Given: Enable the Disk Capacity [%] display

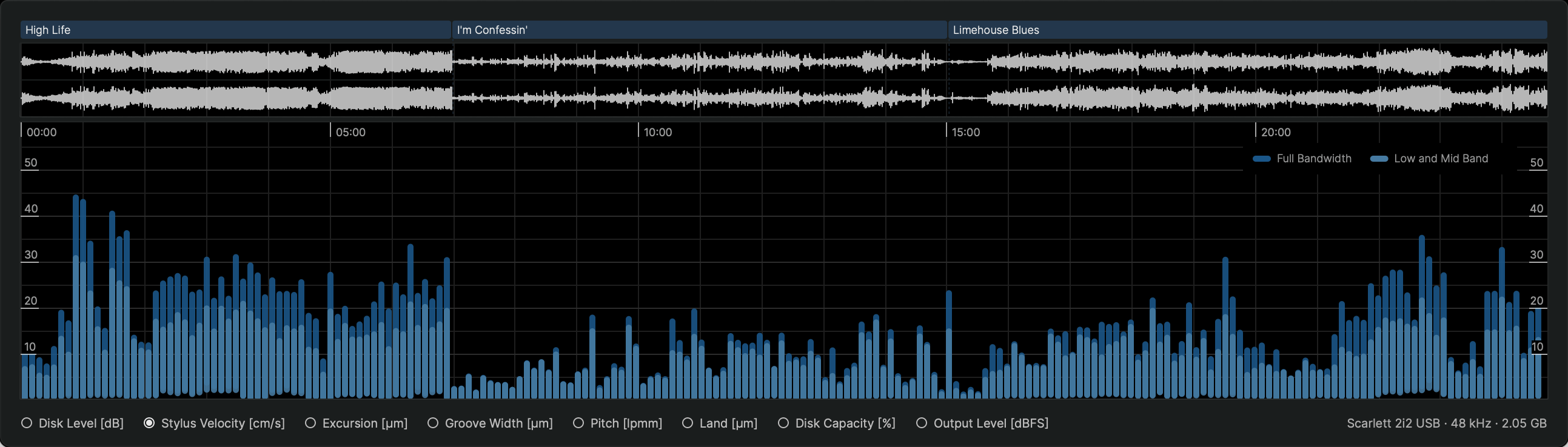Looking at the screenshot, I should click(x=783, y=423).
